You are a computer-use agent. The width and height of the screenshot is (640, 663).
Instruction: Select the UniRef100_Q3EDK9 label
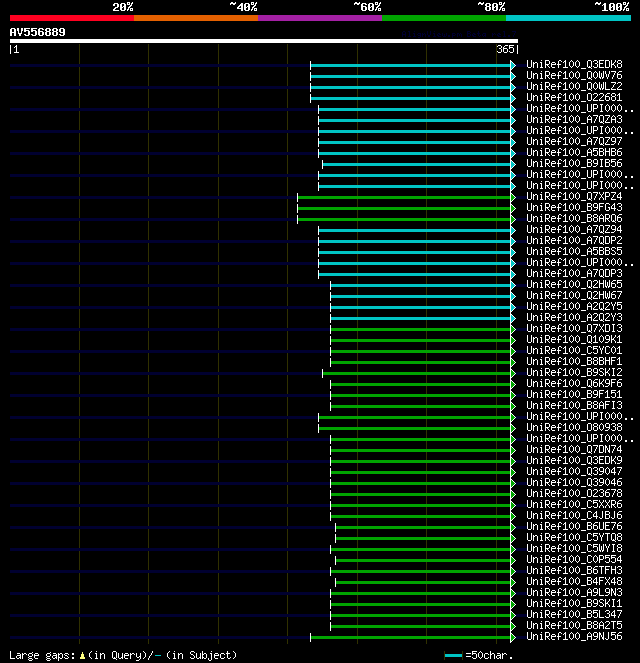coord(574,460)
